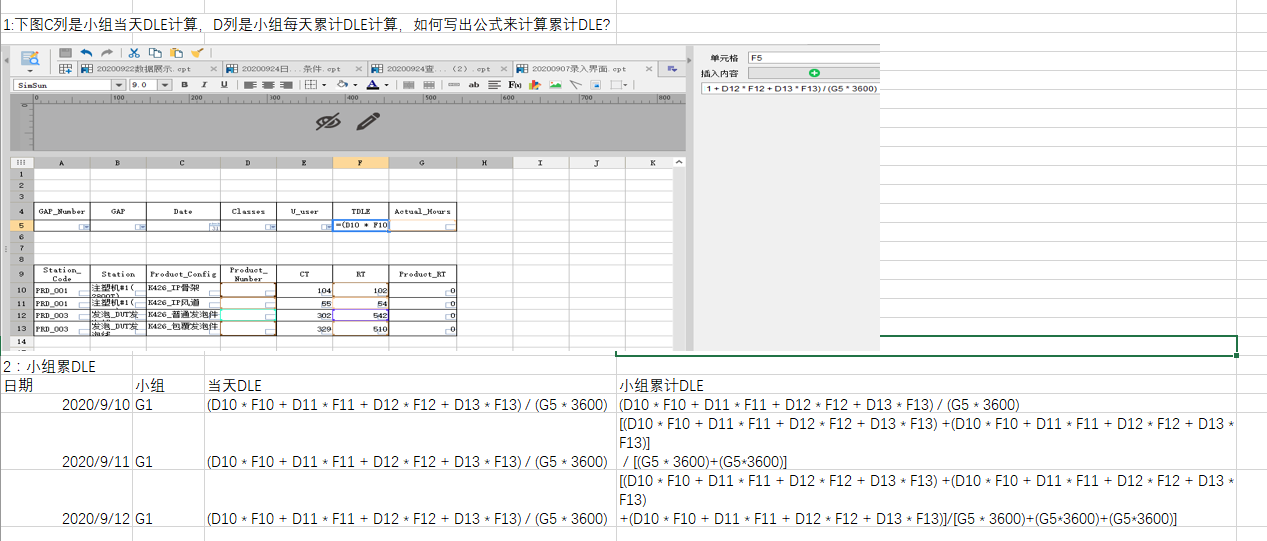Click the Redo arrow icon
This screenshot has height=541, width=1267.
tap(107, 52)
